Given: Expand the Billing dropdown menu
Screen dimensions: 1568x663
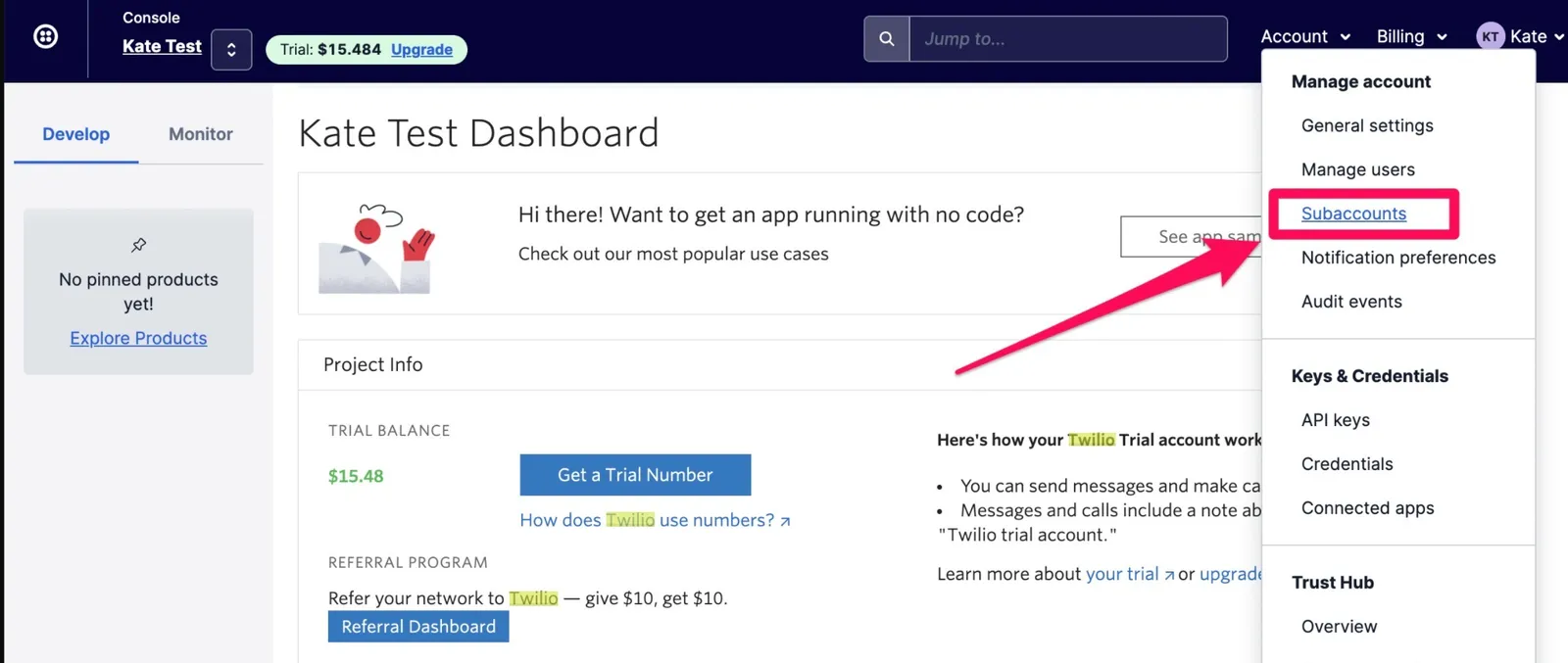Looking at the screenshot, I should coord(1411,37).
